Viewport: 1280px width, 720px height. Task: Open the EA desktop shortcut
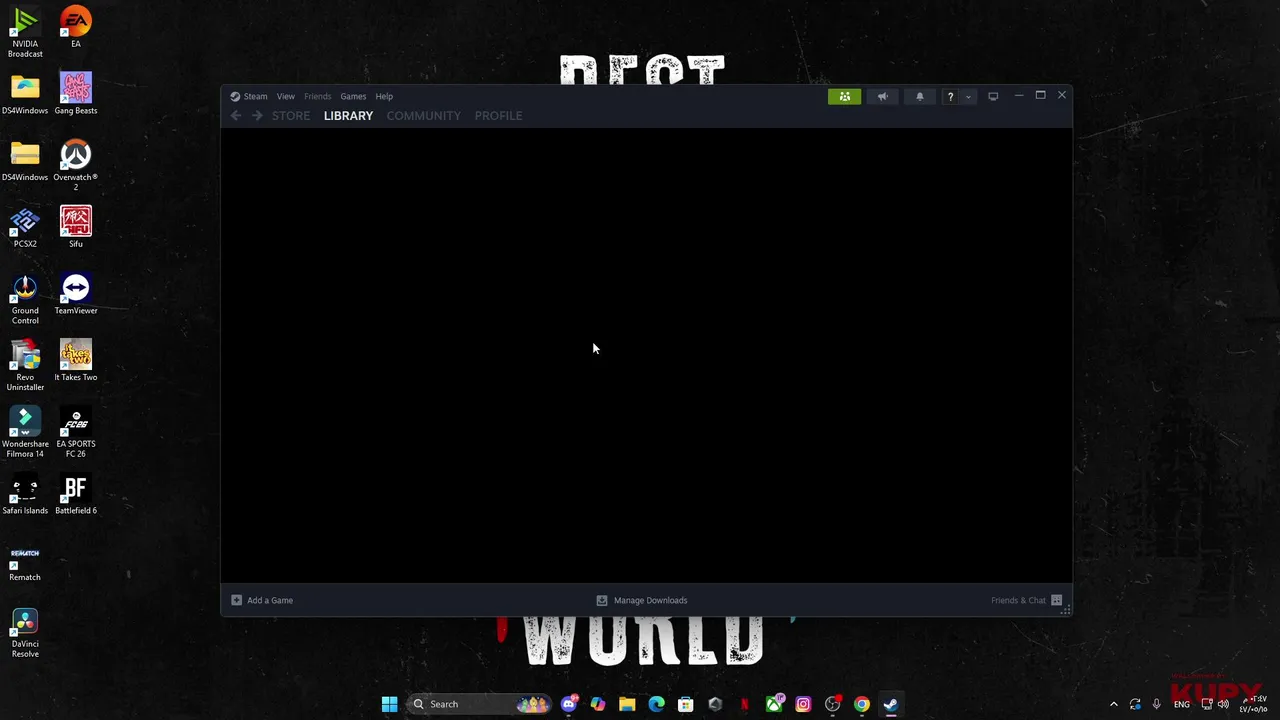click(75, 27)
